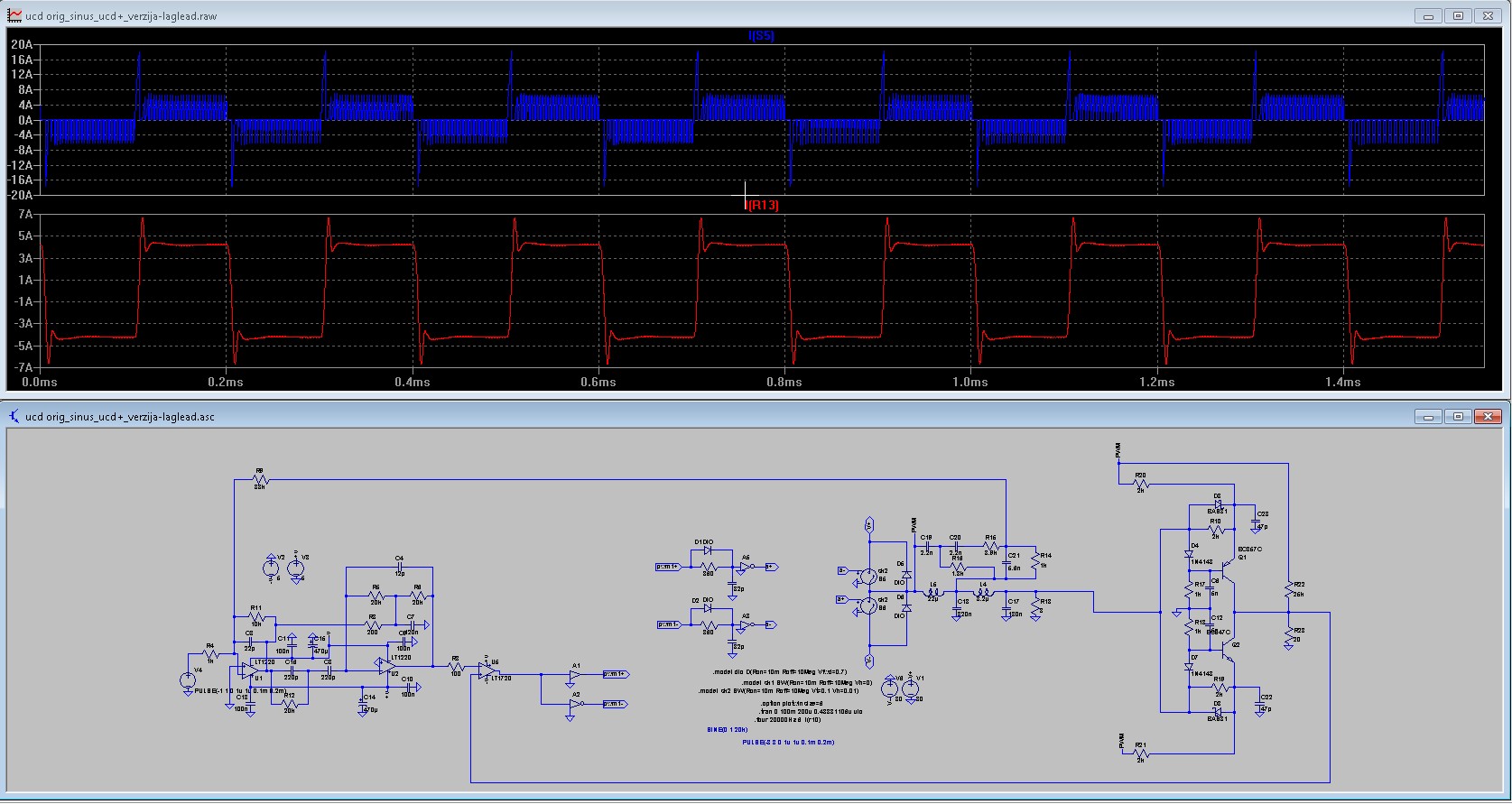Select buffer gate A1
This screenshot has width=1512, height=804.
click(575, 674)
